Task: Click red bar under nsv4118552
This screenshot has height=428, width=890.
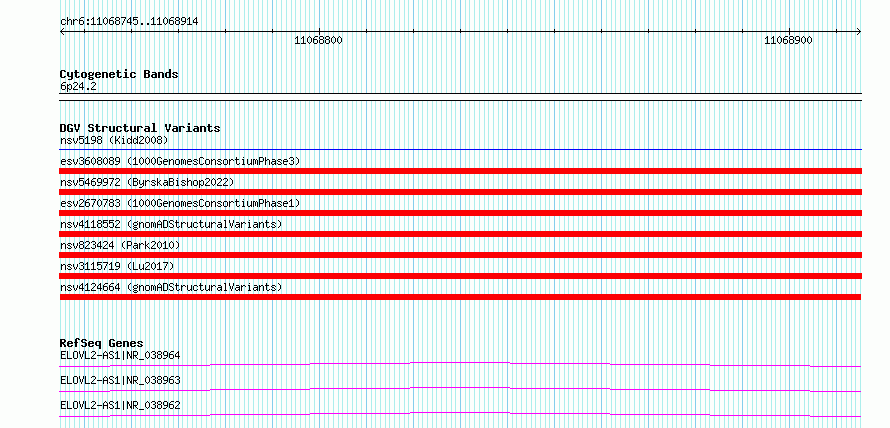Action: 460,234
